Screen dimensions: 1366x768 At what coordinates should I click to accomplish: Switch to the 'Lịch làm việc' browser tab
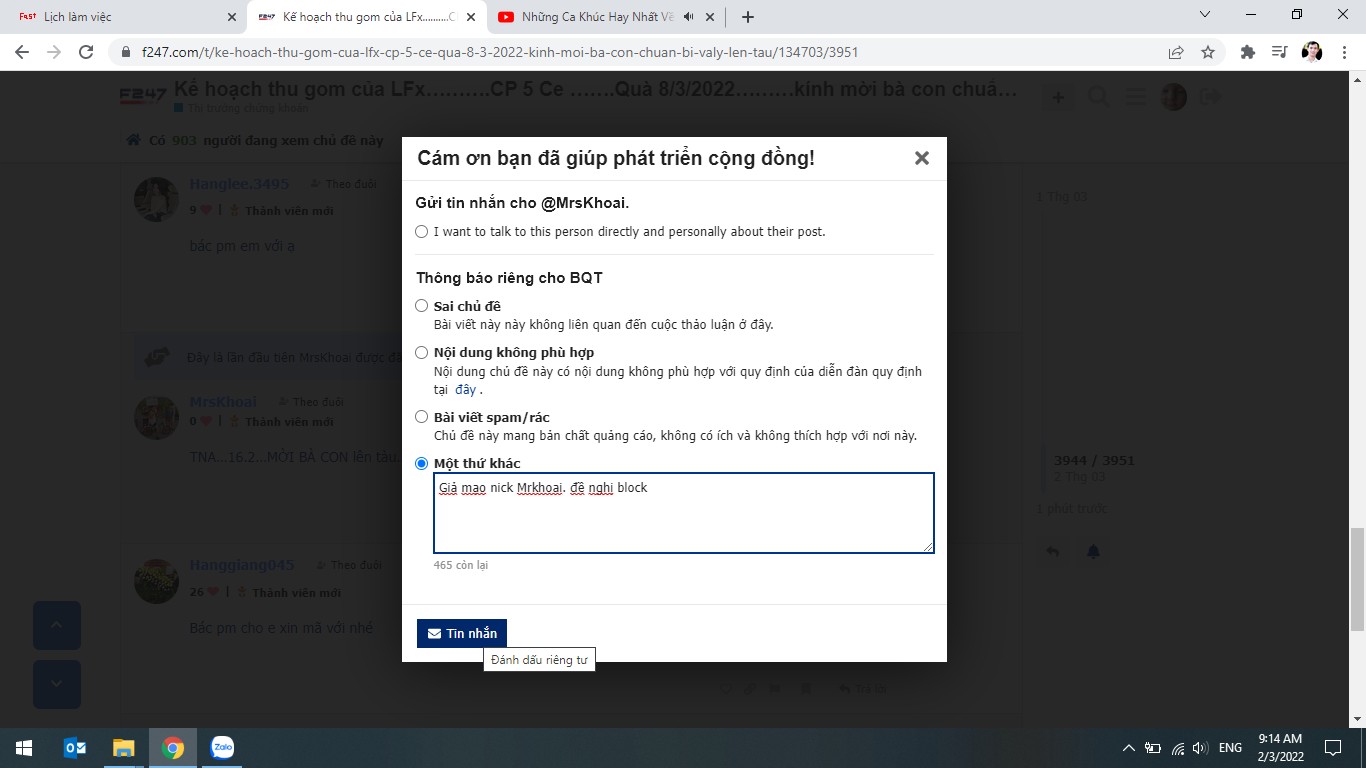click(x=124, y=17)
